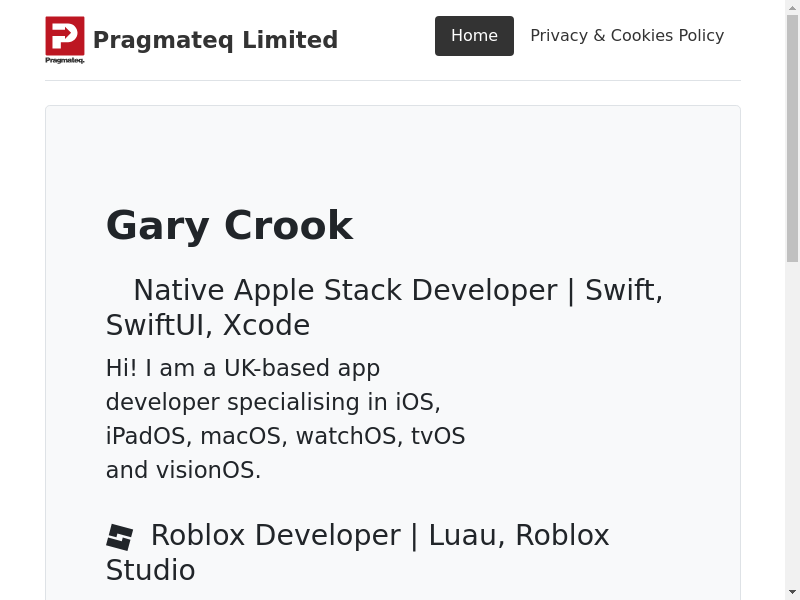Click the word 'Studio' under Roblox Developer
Viewport: 800px width, 600px height.
point(150,570)
